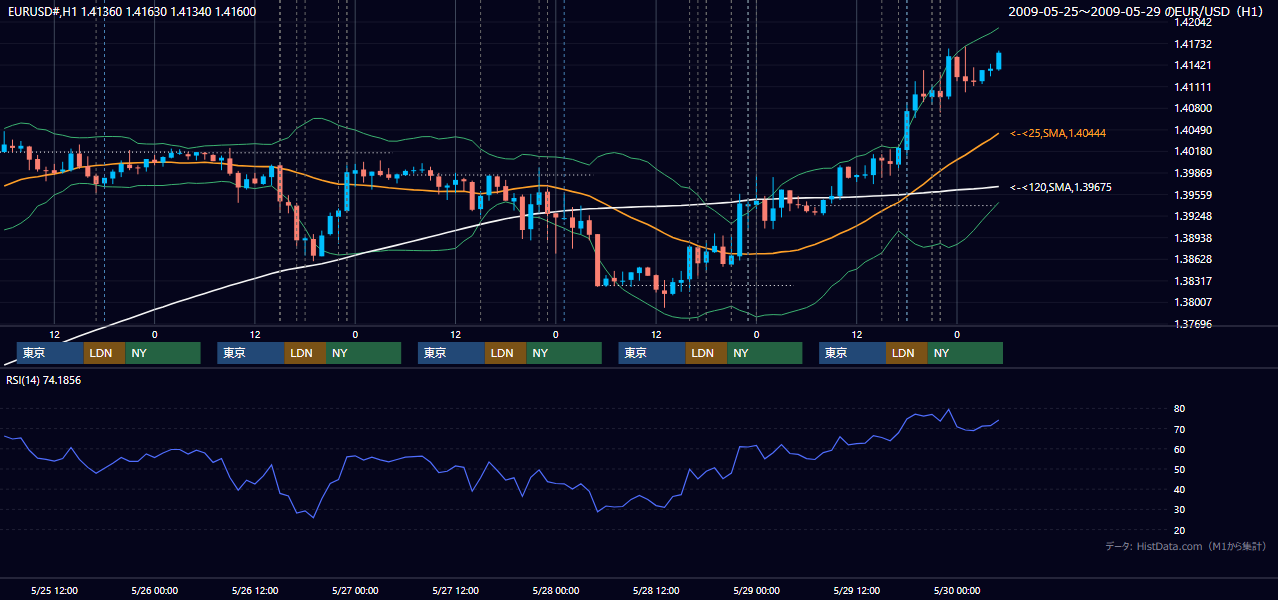Click price axis value 1.41111

click(1193, 87)
